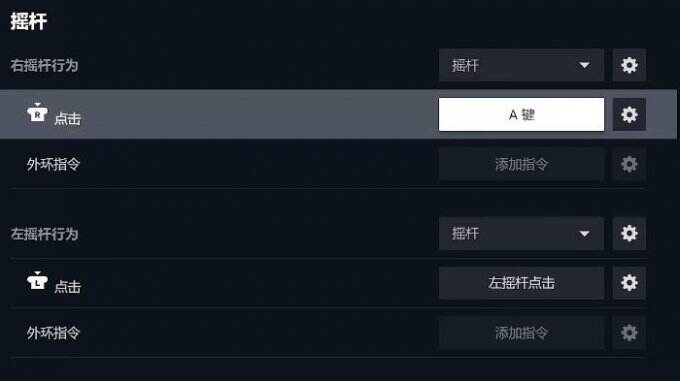Expand left stick dropdown arrow
The image size is (680, 381).
pos(585,234)
